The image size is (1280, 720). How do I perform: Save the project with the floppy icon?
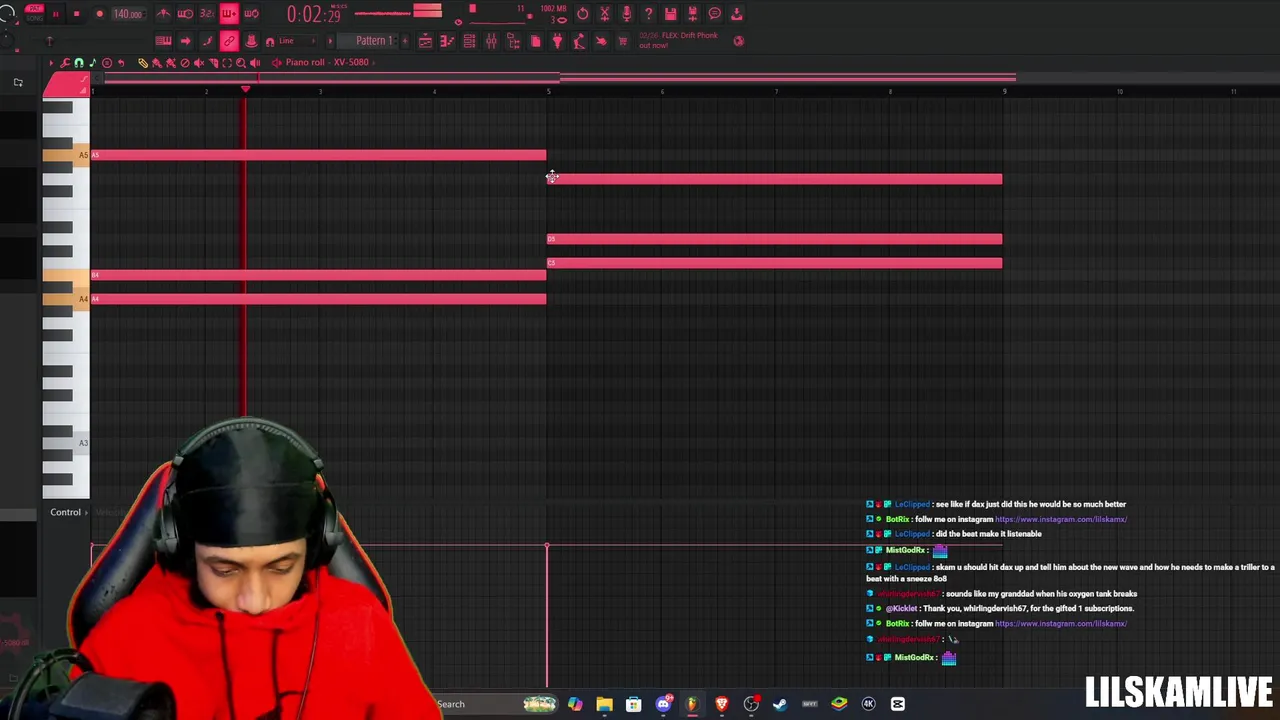[670, 13]
